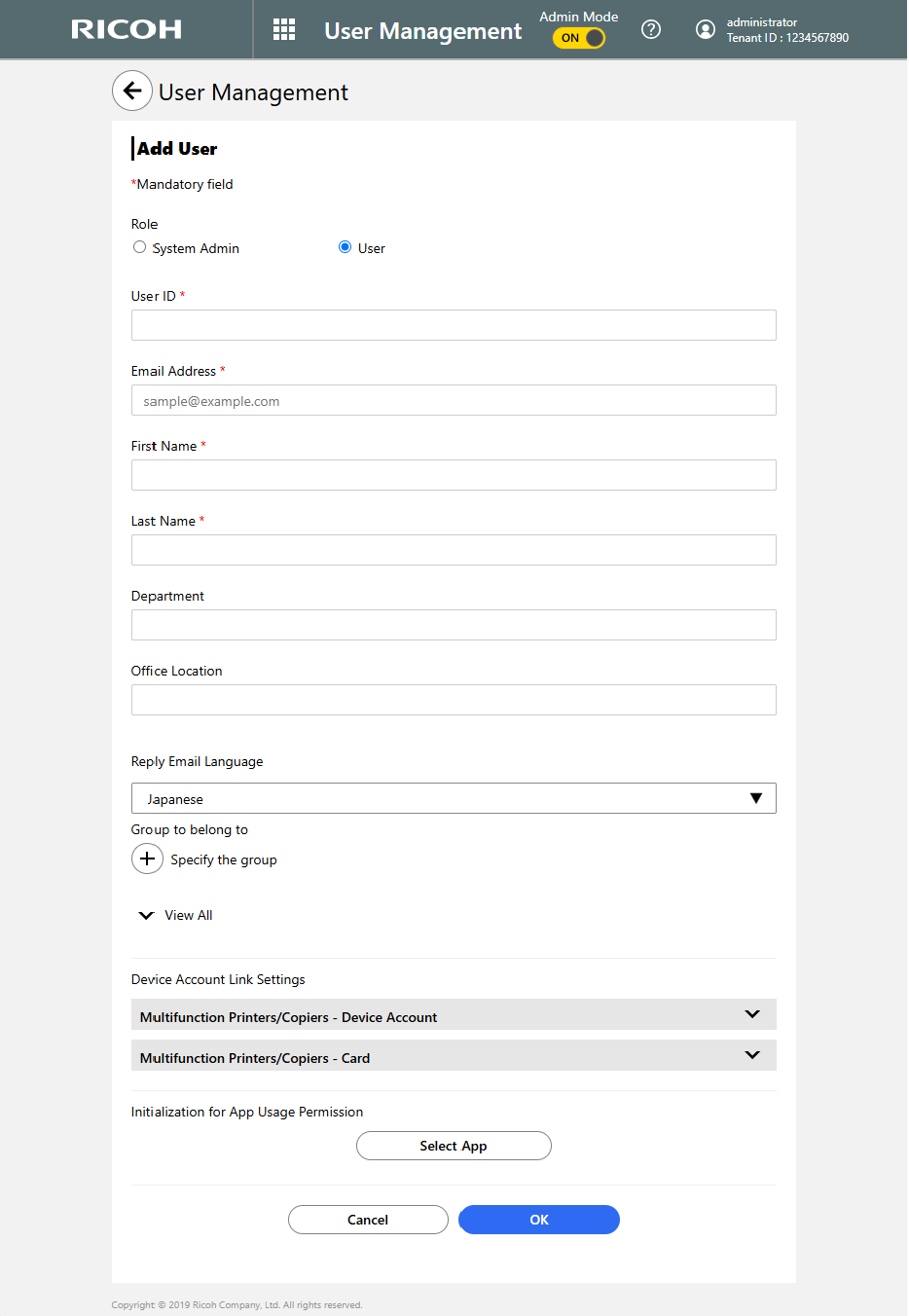This screenshot has height=1316, width=909.
Task: Cancel adding the user
Action: pyautogui.click(x=368, y=1220)
